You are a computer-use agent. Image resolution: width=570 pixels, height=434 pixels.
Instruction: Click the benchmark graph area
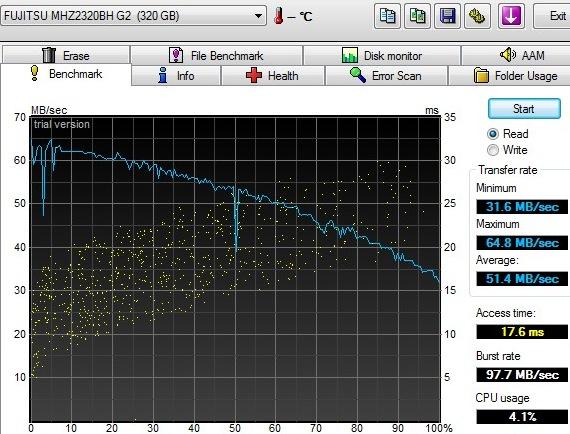point(235,269)
